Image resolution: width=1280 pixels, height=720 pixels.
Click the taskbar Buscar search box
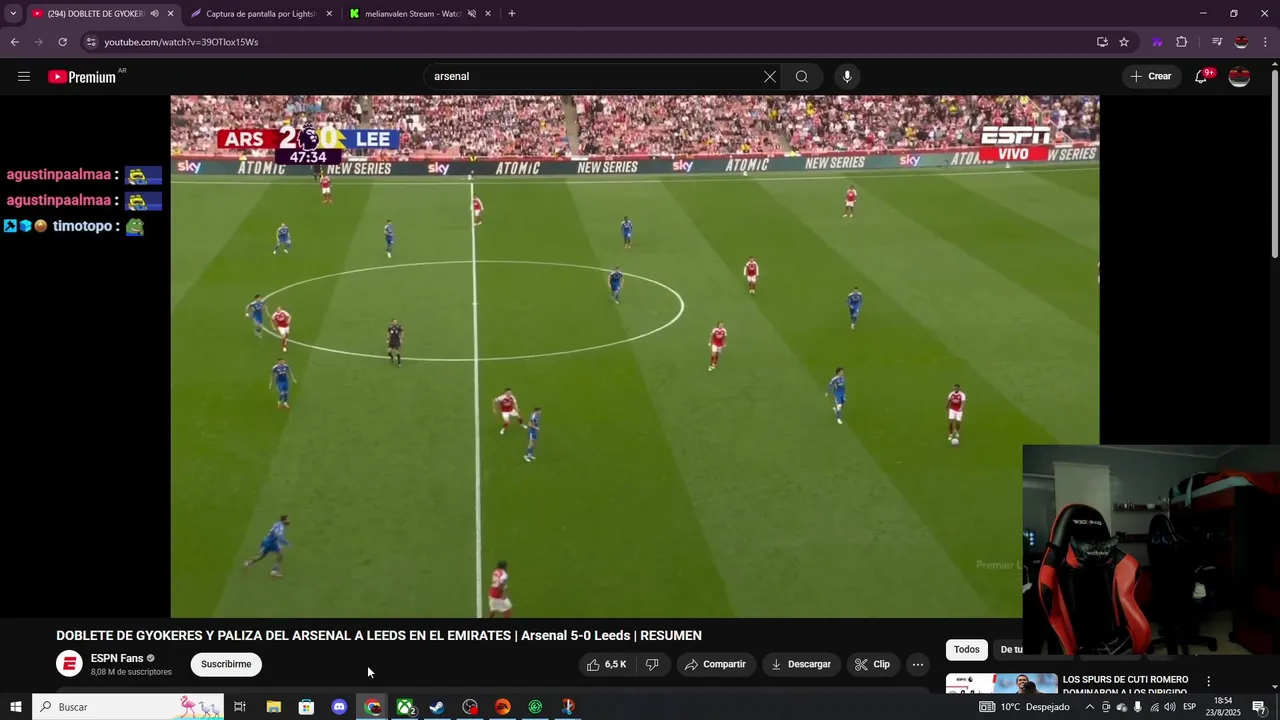pos(128,707)
